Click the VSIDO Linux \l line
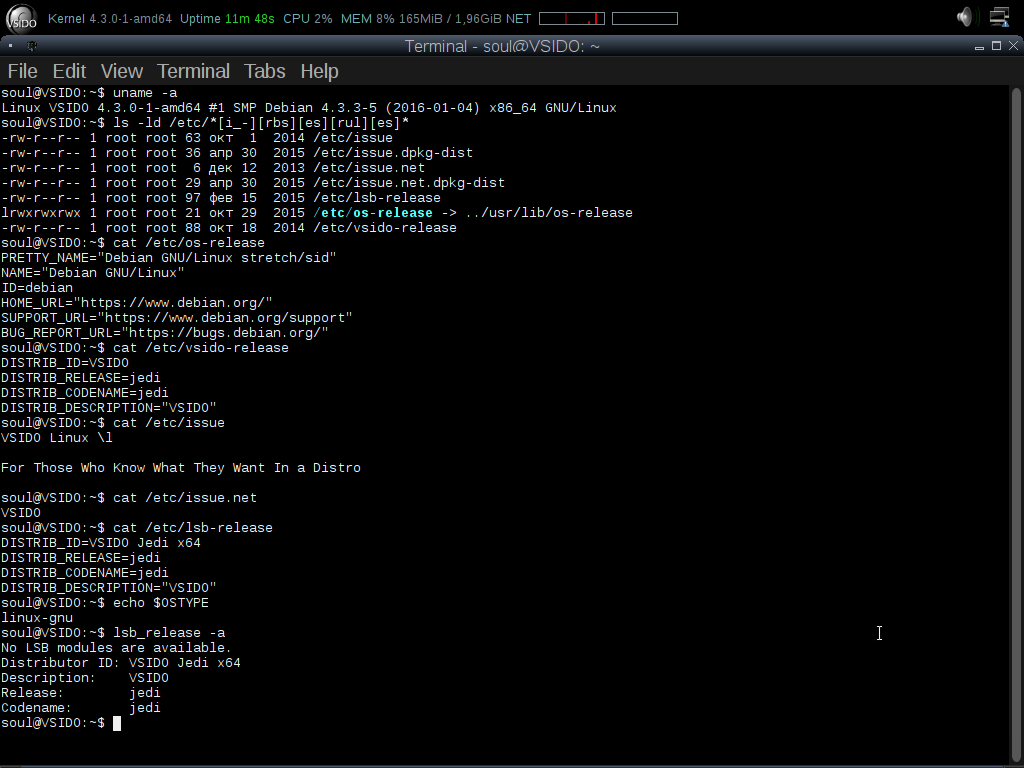Screen dimensions: 1024x768 point(57,438)
